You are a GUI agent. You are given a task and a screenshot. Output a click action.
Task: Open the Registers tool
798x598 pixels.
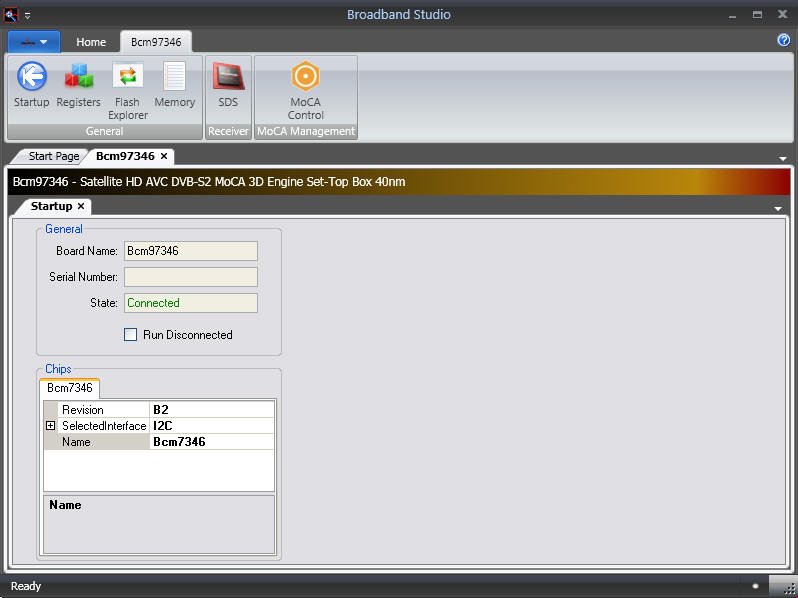coord(78,78)
